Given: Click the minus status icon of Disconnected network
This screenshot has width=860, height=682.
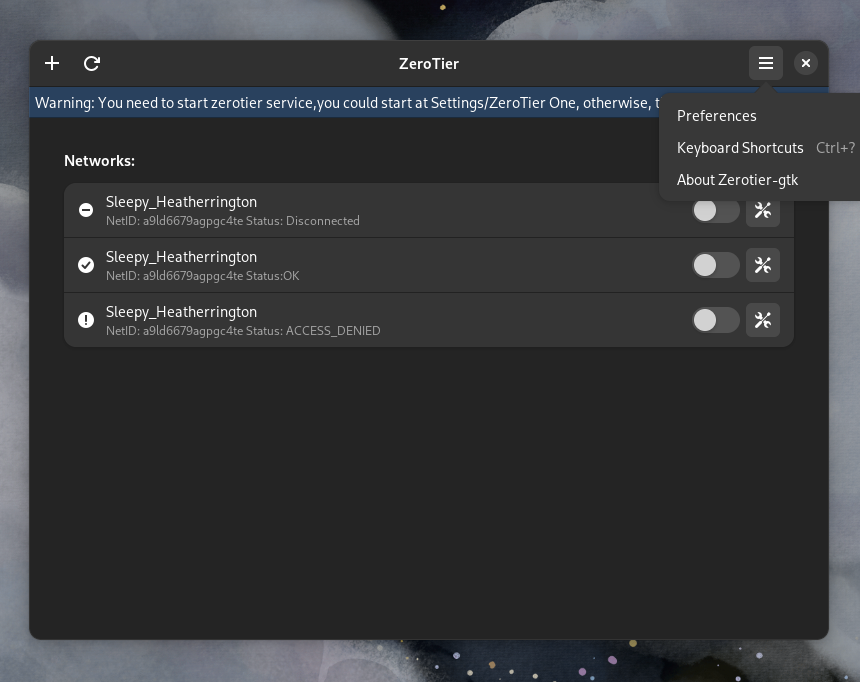Looking at the screenshot, I should [x=86, y=210].
